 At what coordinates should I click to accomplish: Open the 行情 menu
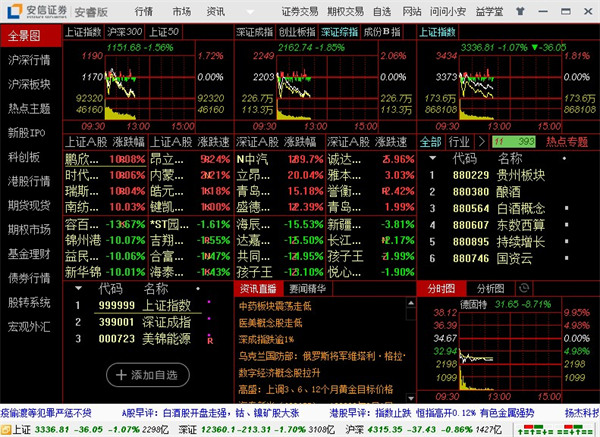pos(144,11)
